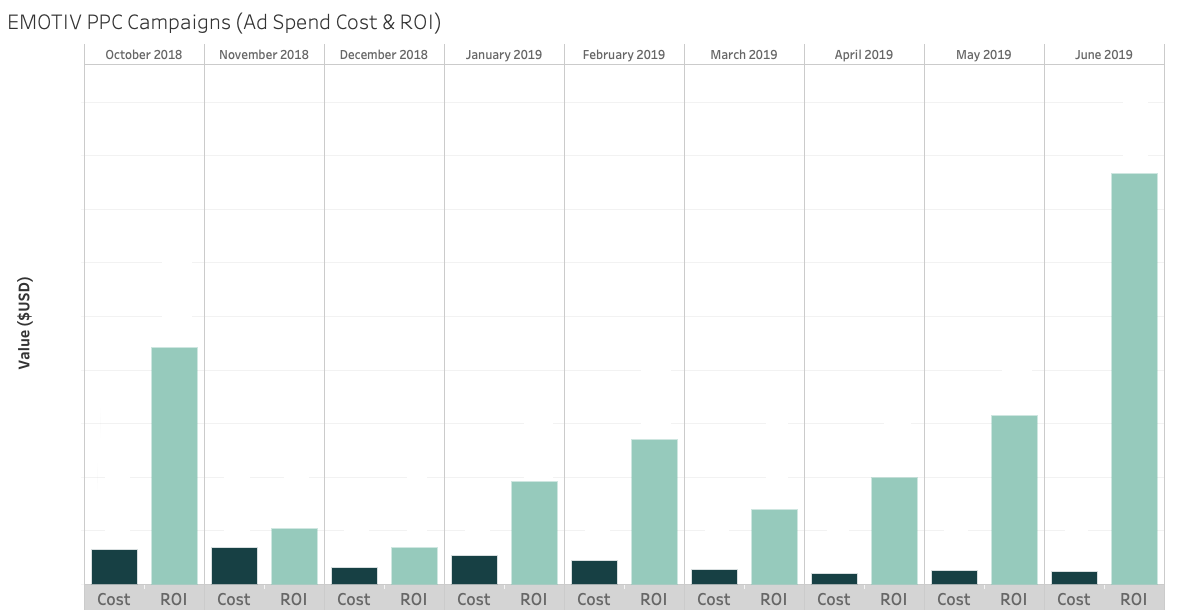The width and height of the screenshot is (1197, 610).
Task: Click the Cost label under October 2018
Action: click(x=114, y=599)
